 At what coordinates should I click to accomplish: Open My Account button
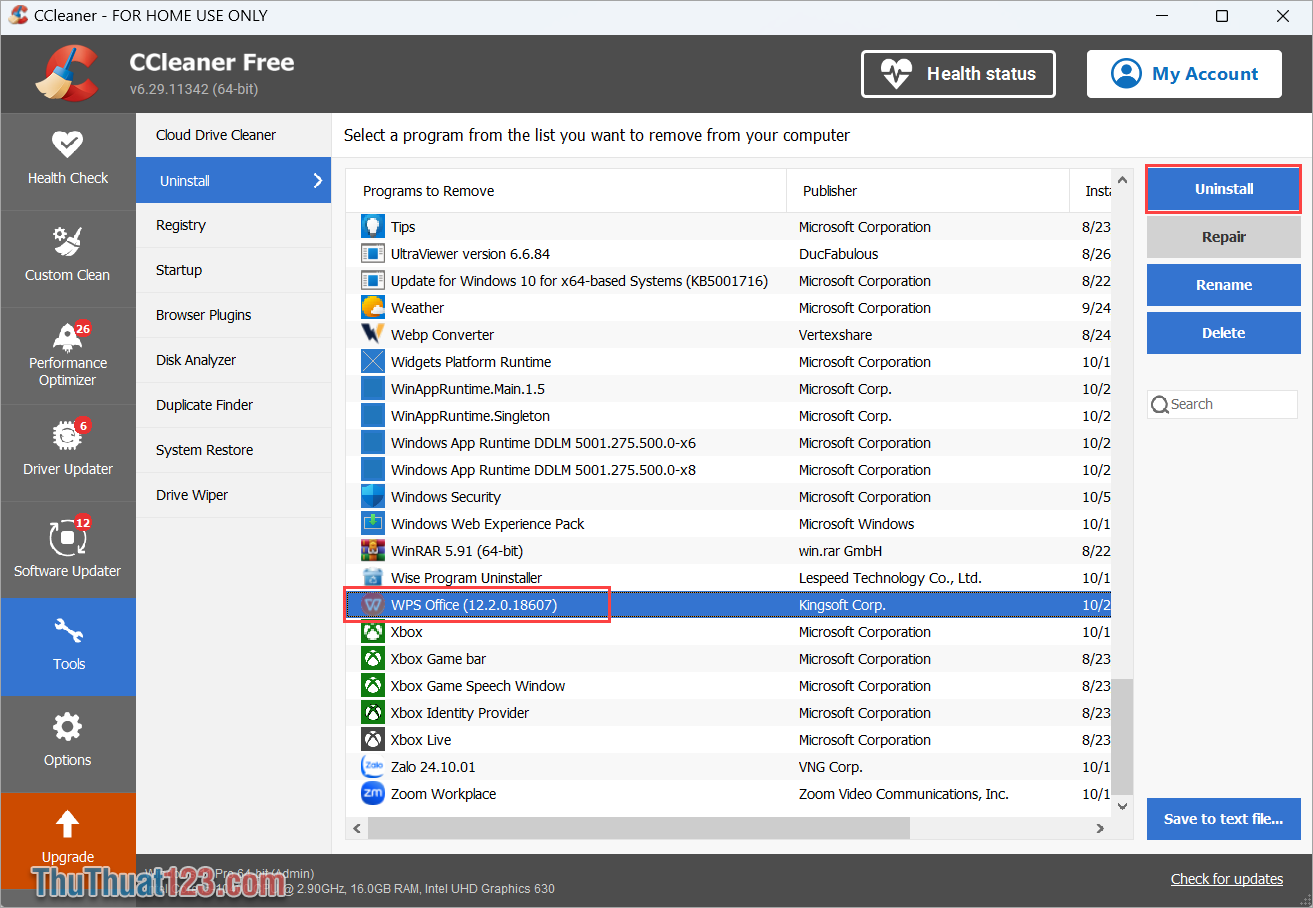click(x=1184, y=74)
